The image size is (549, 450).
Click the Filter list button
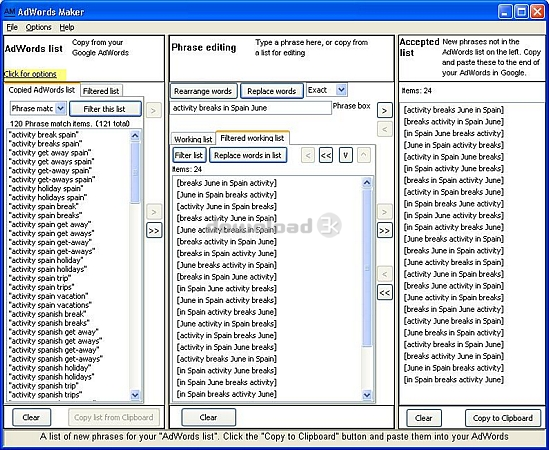pyautogui.click(x=189, y=155)
